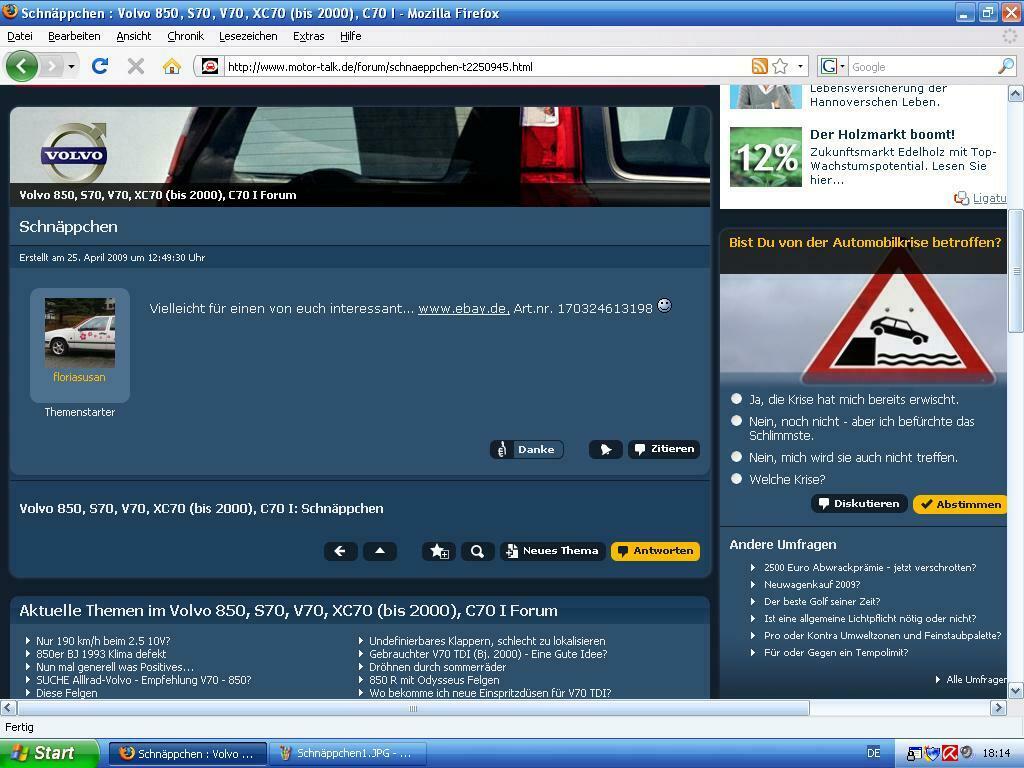Select 'Ja, die Krise hat mich bereits erwischt' option
The width and height of the screenshot is (1024, 768).
click(x=737, y=398)
